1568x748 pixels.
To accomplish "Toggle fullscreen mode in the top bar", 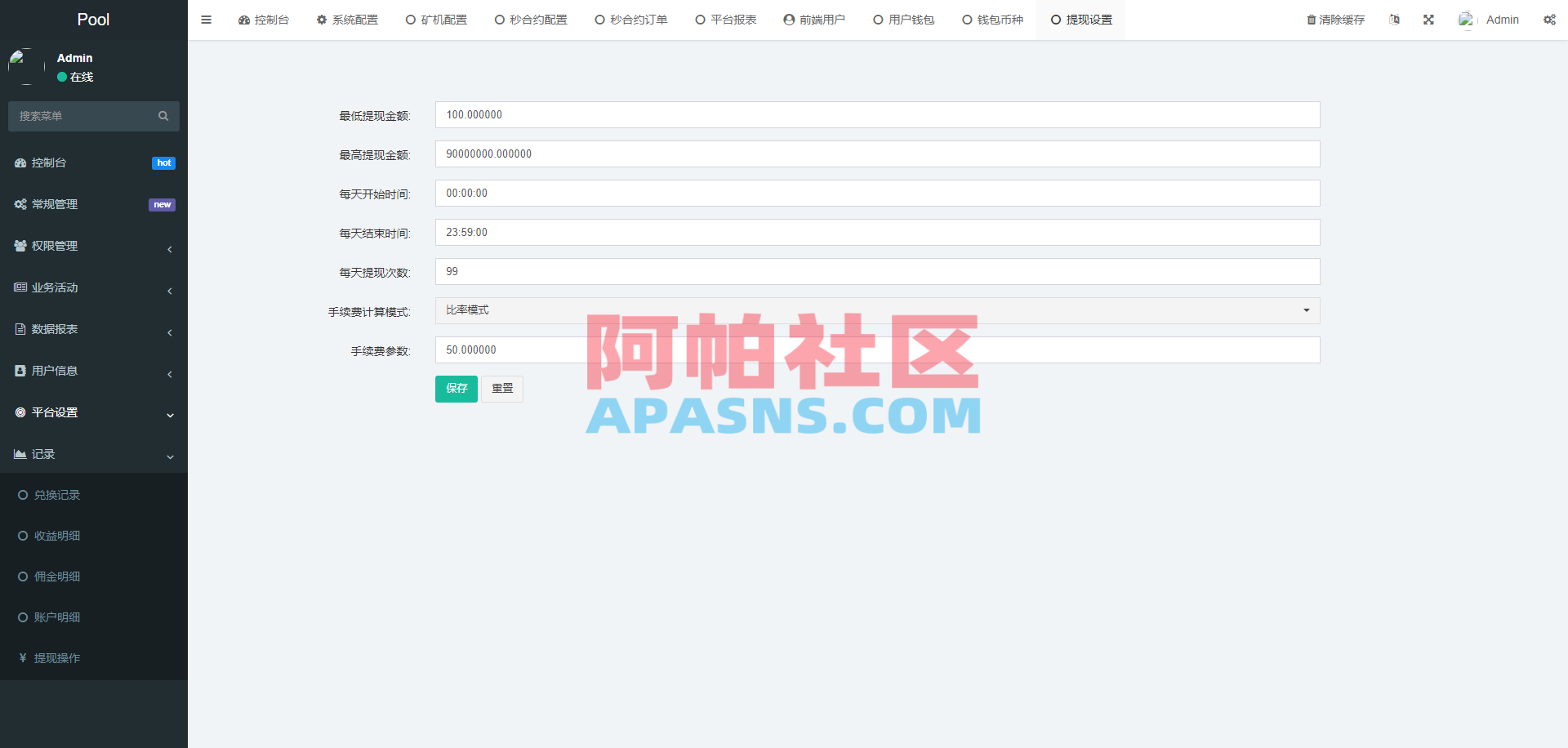I will coord(1428,19).
